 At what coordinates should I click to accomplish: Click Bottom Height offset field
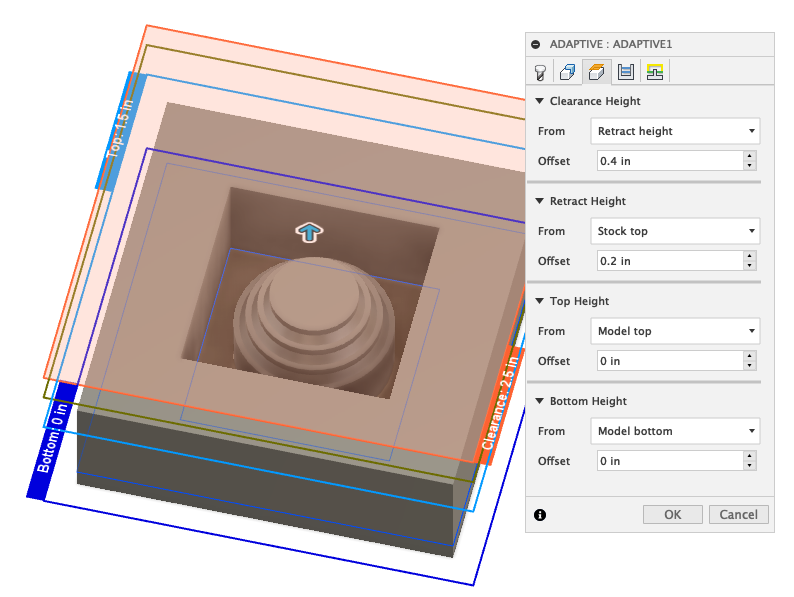[670, 461]
